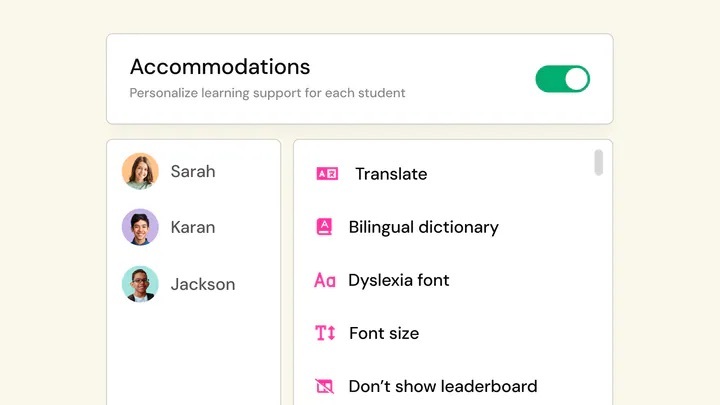
Task: Select student name Karan
Action: [194, 227]
